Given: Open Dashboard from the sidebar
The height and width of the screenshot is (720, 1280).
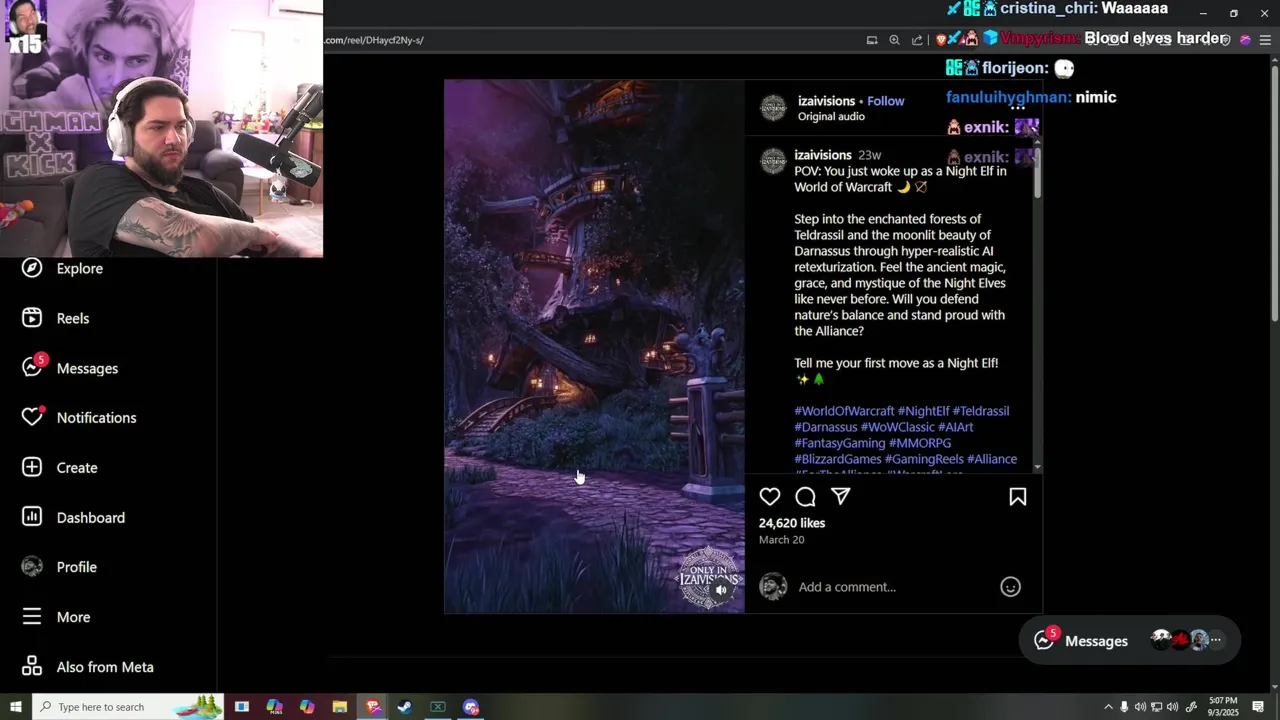Looking at the screenshot, I should [91, 518].
